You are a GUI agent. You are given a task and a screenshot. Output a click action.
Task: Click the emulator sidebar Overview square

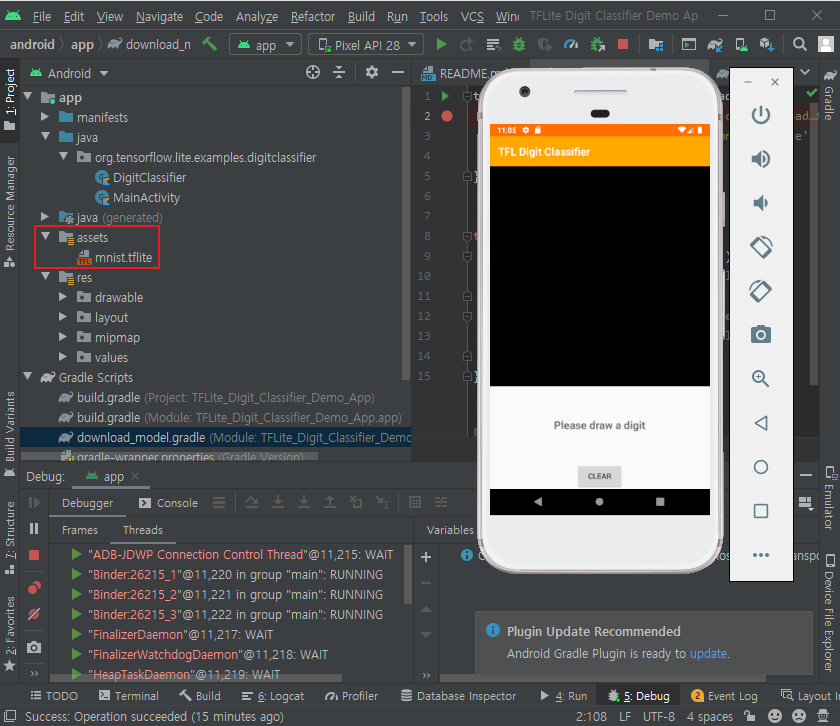tap(761, 511)
